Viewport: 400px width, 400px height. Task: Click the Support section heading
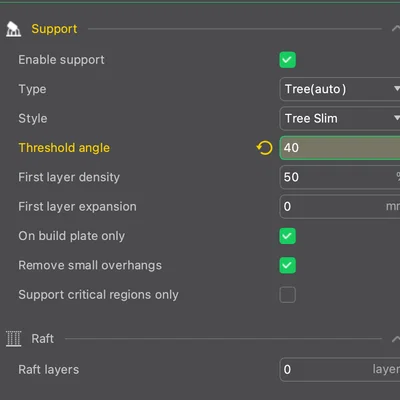(x=54, y=29)
